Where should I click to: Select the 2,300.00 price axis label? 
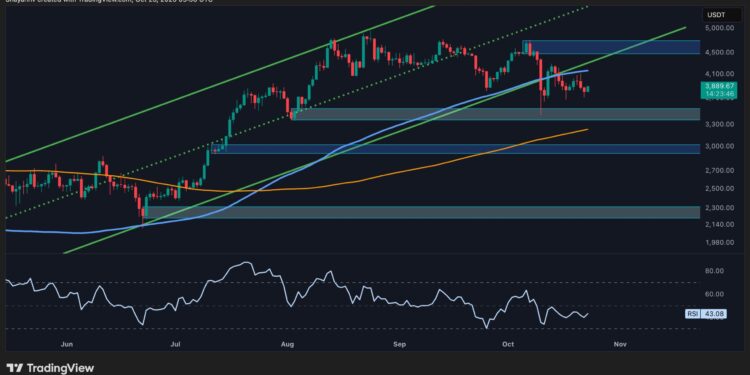click(718, 208)
